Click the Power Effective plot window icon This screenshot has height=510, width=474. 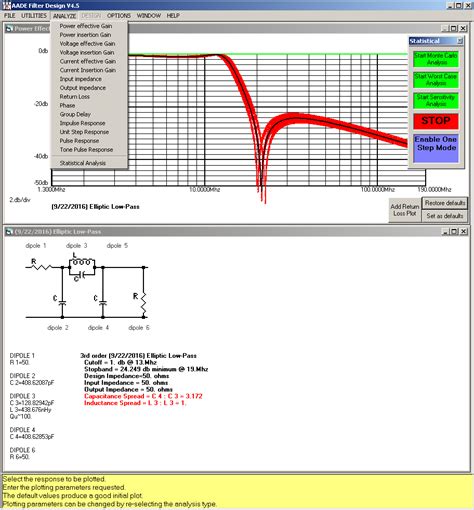pos(9,29)
